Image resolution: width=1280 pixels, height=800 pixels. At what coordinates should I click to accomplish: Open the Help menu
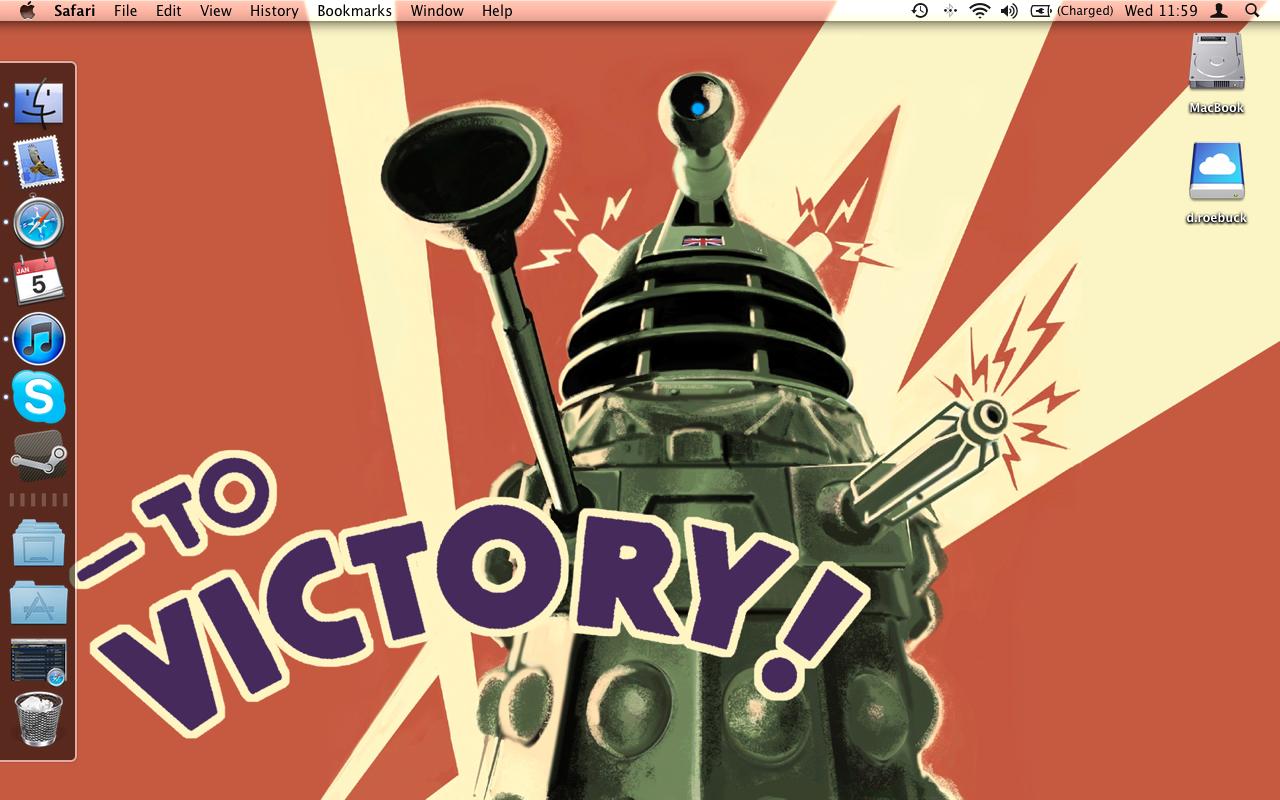tap(497, 10)
